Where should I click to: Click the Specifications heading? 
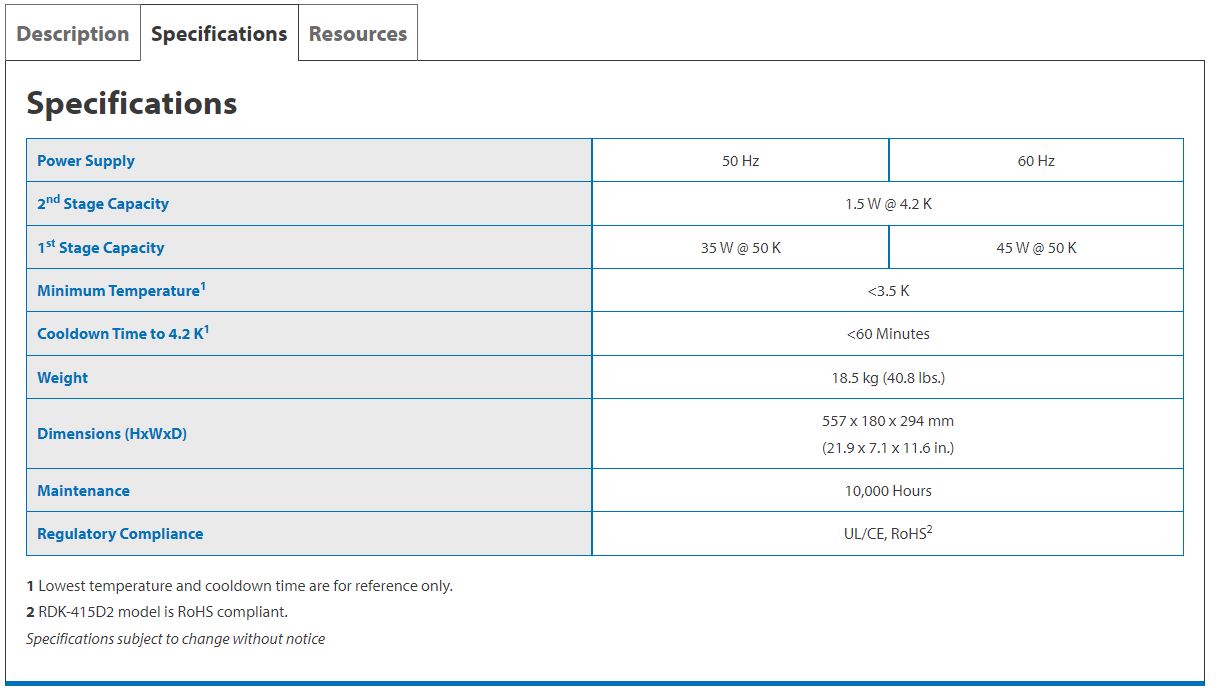(x=132, y=104)
